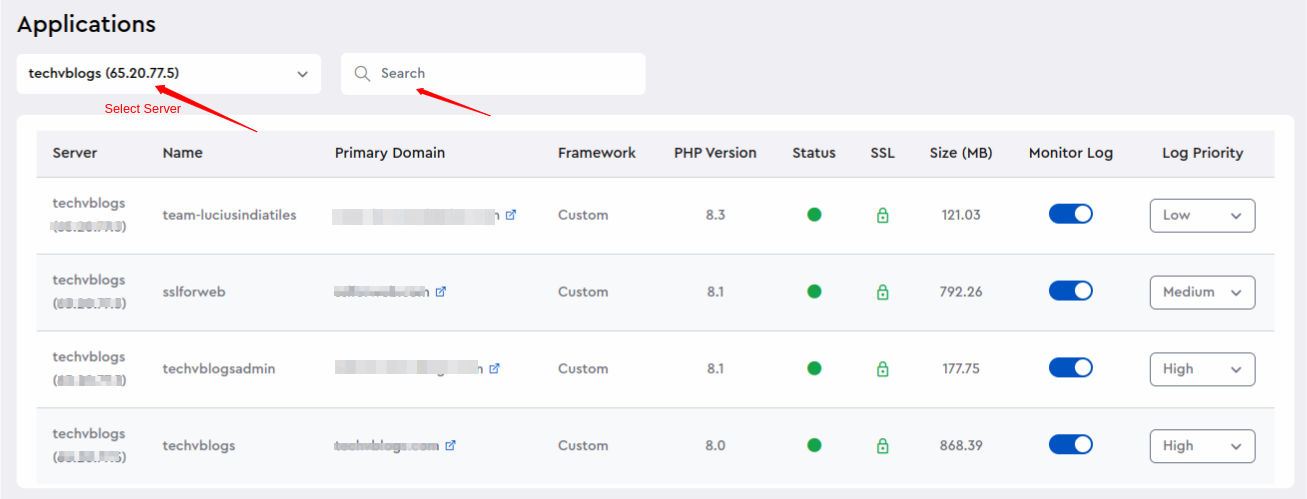This screenshot has width=1307, height=499.
Task: Click the Log Priority column header
Action: (1203, 153)
